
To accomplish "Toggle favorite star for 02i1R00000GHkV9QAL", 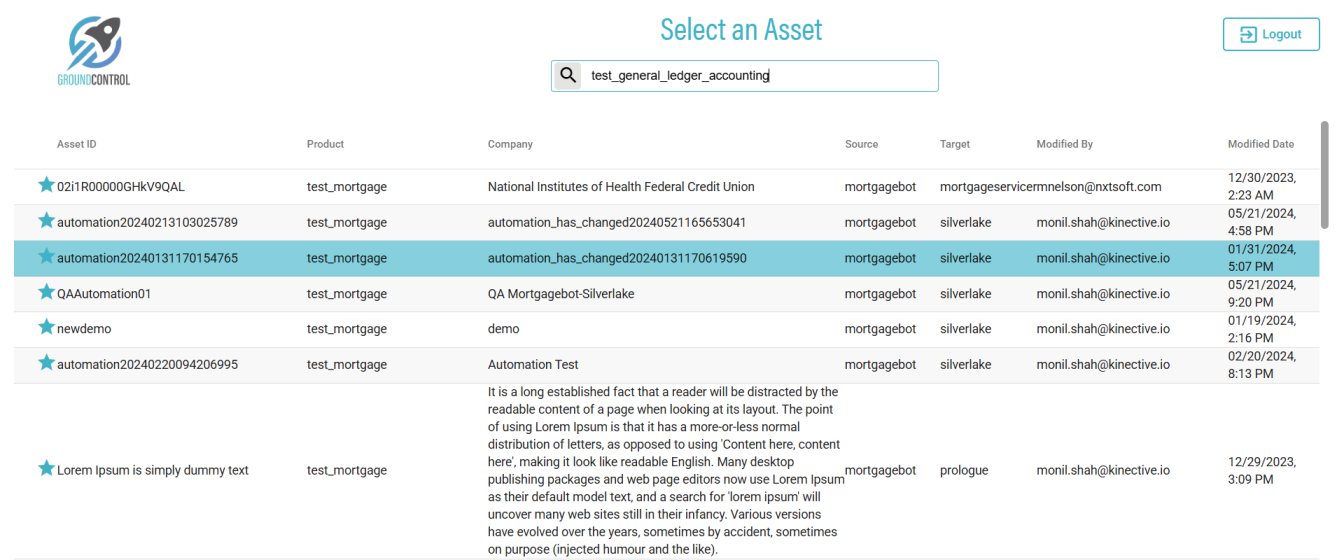I will [x=46, y=185].
